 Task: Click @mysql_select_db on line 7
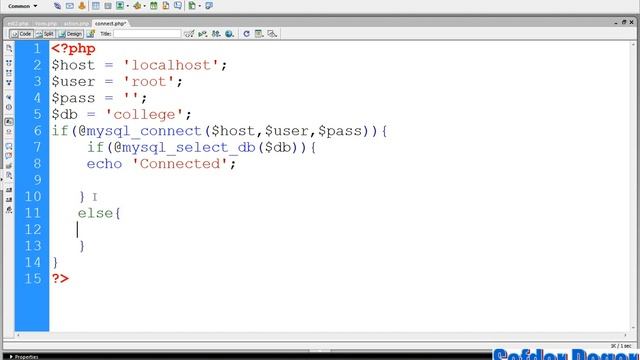pyautogui.click(x=184, y=147)
